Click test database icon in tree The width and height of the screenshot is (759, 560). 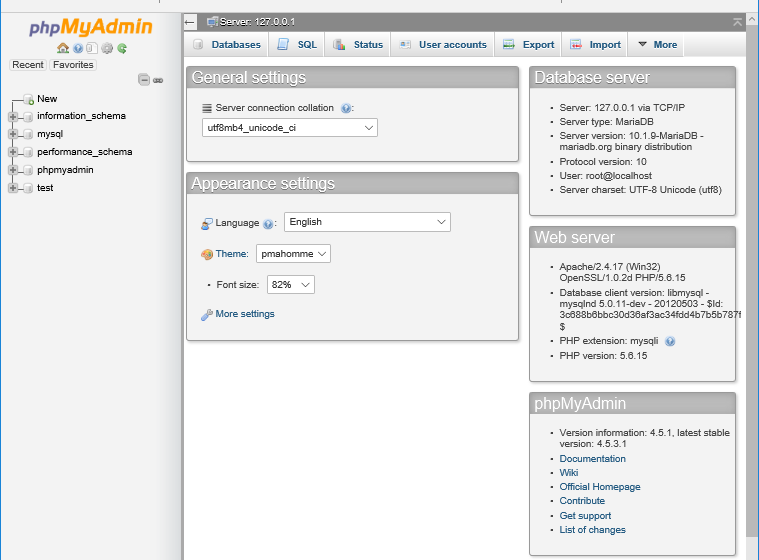[x=28, y=188]
